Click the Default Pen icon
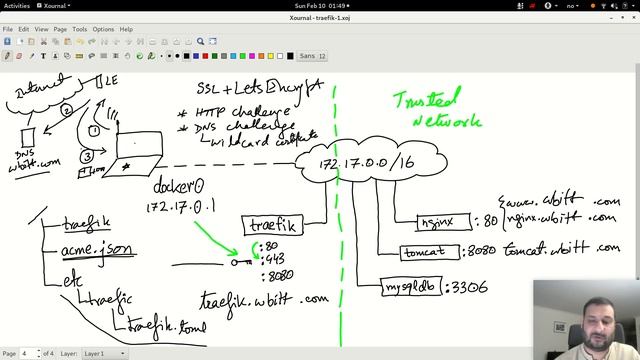Screen dimensions: 640x360 pos(151,56)
